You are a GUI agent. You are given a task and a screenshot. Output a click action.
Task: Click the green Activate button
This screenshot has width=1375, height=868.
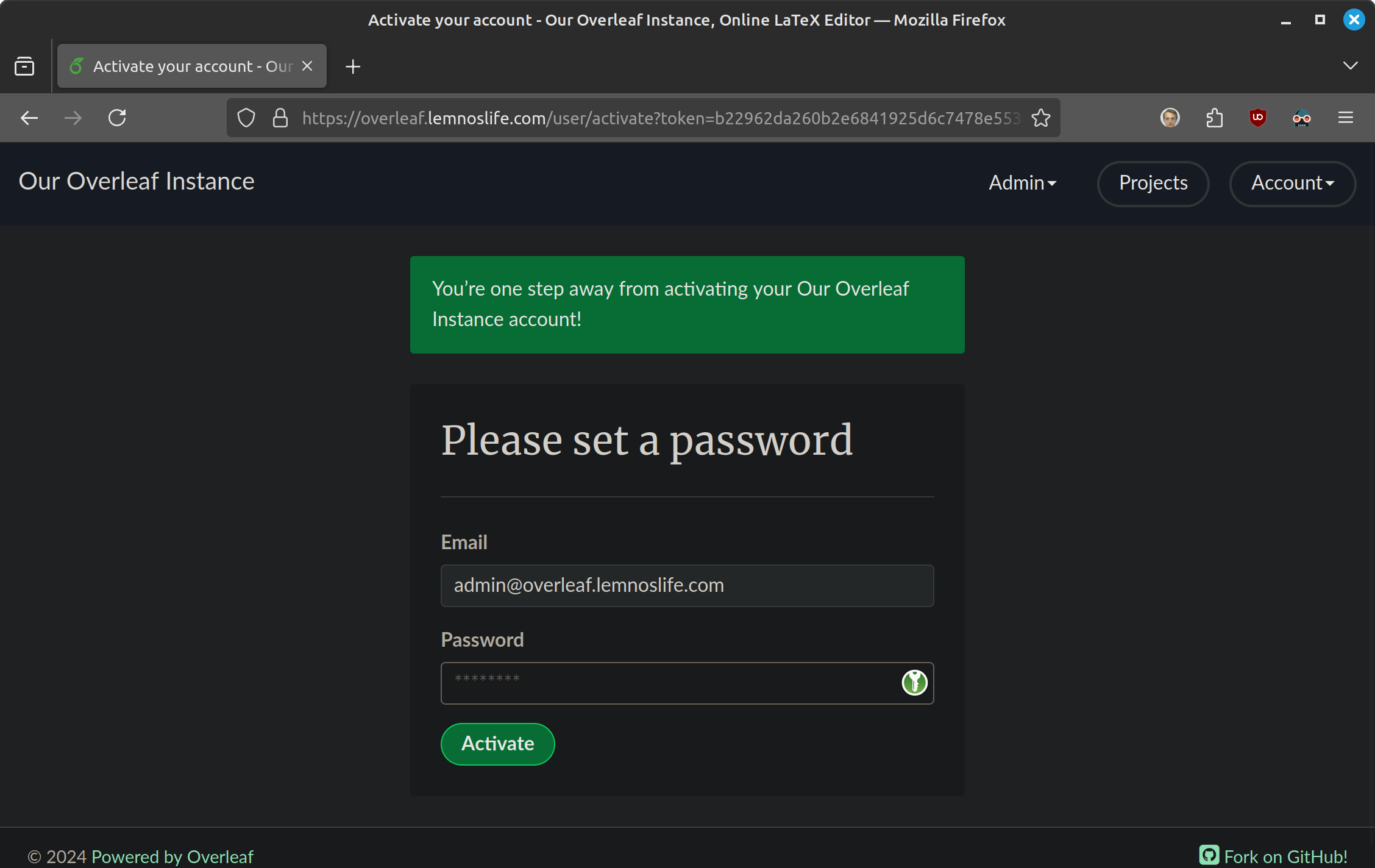497,744
